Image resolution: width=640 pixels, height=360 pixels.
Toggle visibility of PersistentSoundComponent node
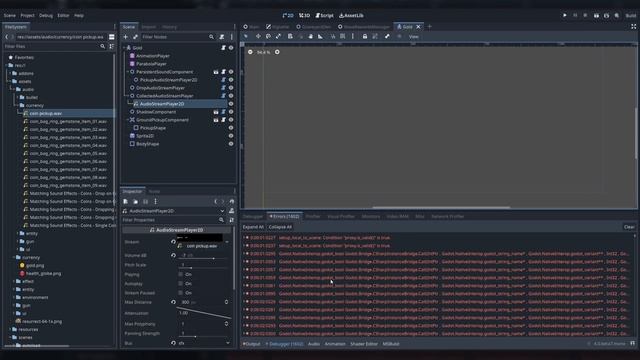(231, 72)
